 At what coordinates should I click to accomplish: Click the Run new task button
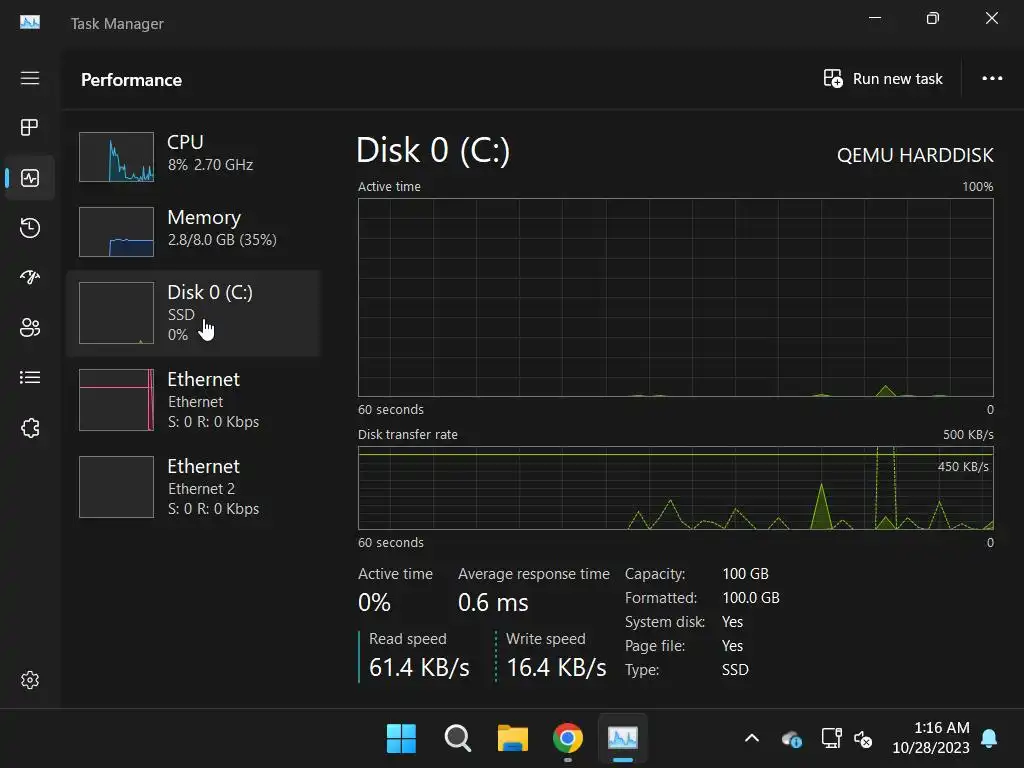883,79
